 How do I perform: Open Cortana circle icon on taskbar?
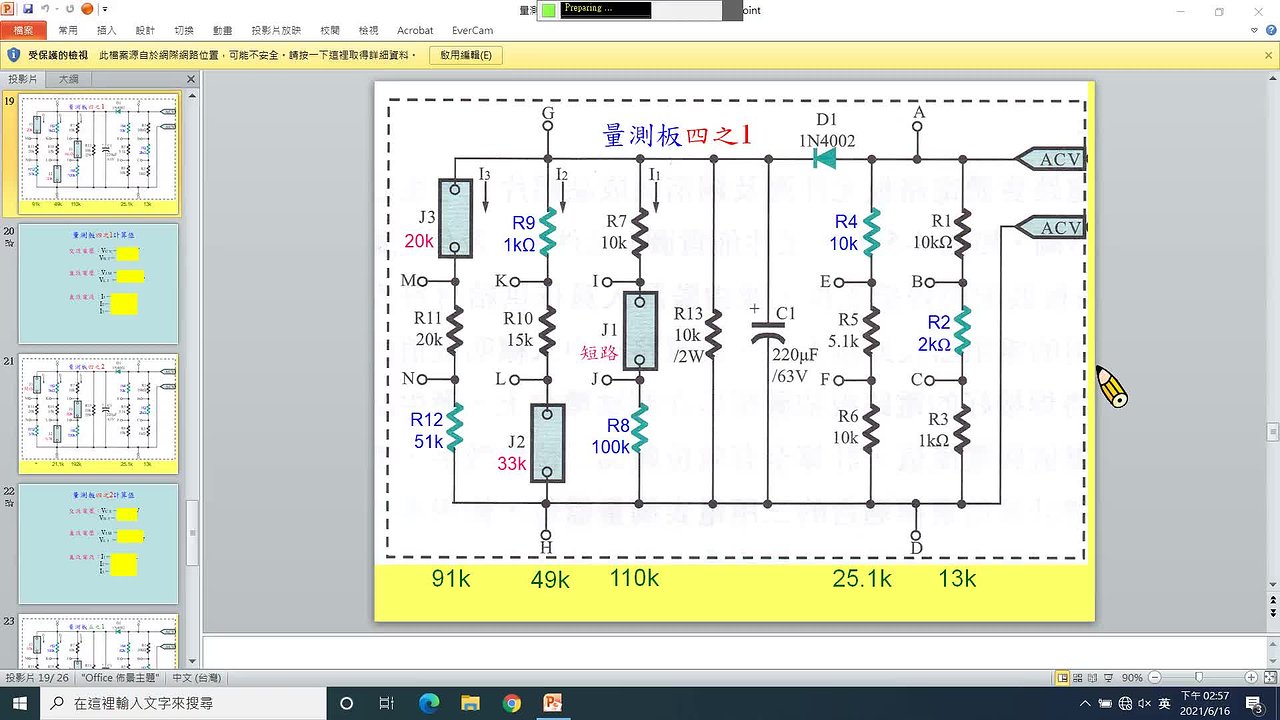pyautogui.click(x=346, y=703)
